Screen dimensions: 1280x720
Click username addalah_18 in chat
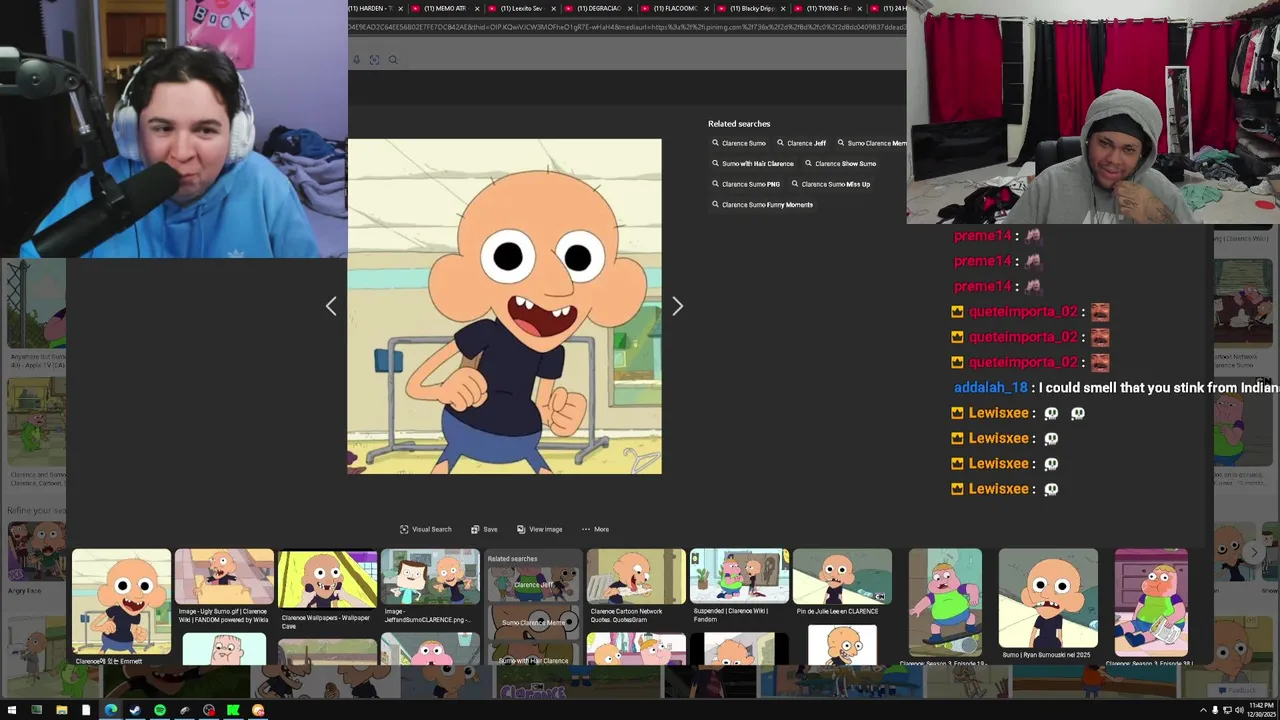(x=991, y=387)
